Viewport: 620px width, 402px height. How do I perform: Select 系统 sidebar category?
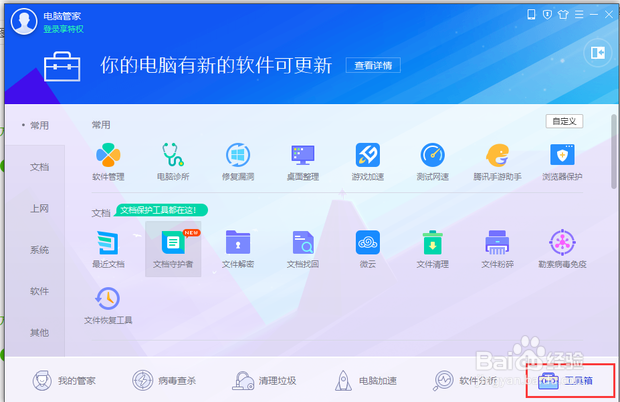point(40,250)
